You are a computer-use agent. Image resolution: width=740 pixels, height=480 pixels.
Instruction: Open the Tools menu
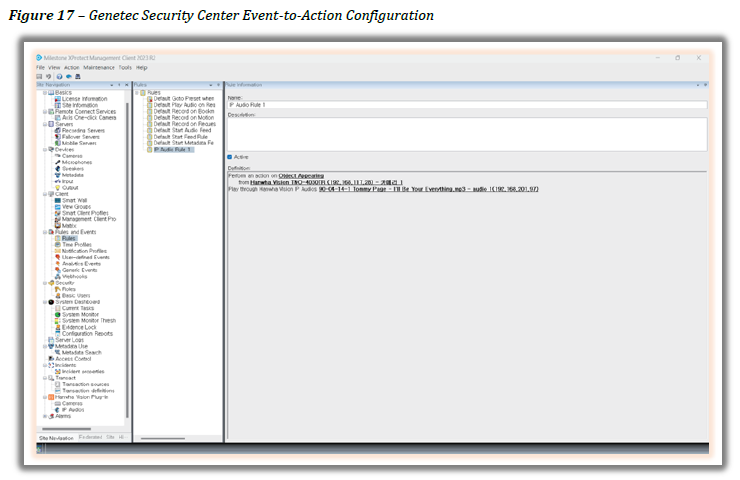[x=125, y=67]
